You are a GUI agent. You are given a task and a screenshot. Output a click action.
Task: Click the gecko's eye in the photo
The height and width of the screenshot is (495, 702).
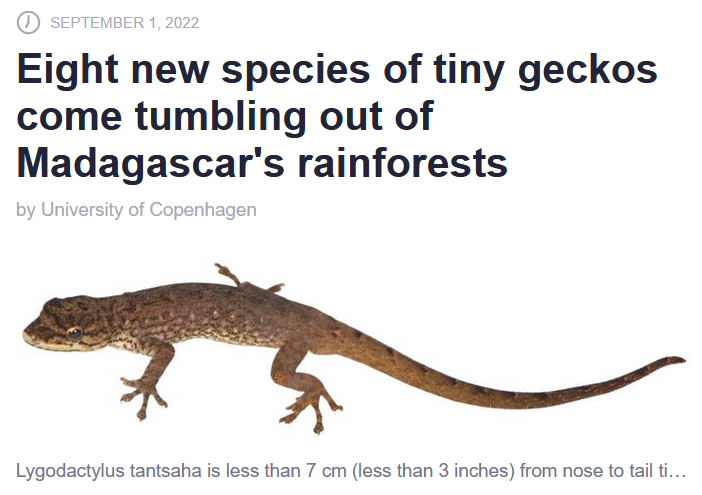click(x=73, y=333)
